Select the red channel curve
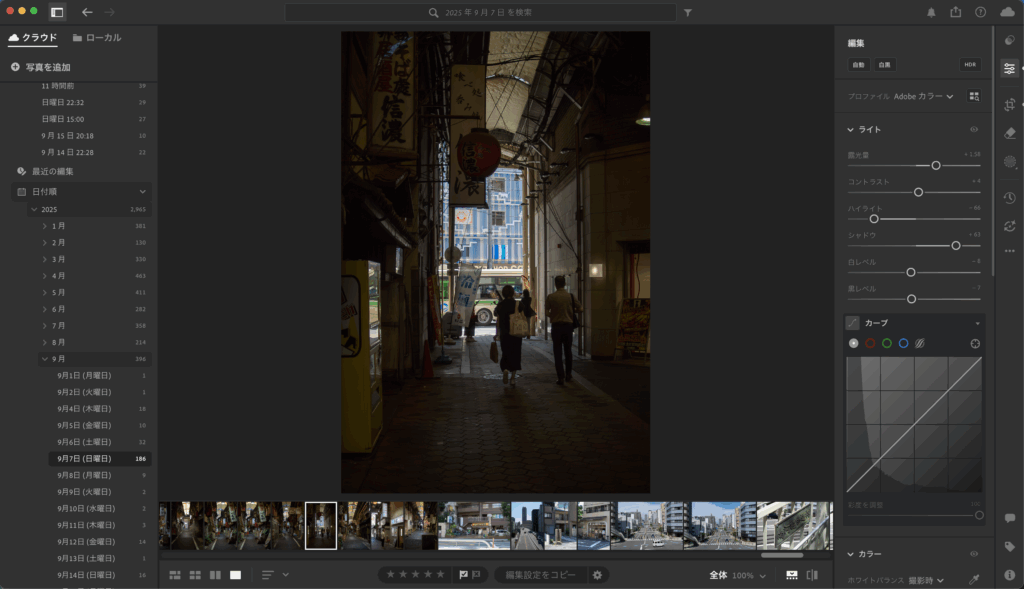The width and height of the screenshot is (1024, 589). pyautogui.click(x=870, y=343)
